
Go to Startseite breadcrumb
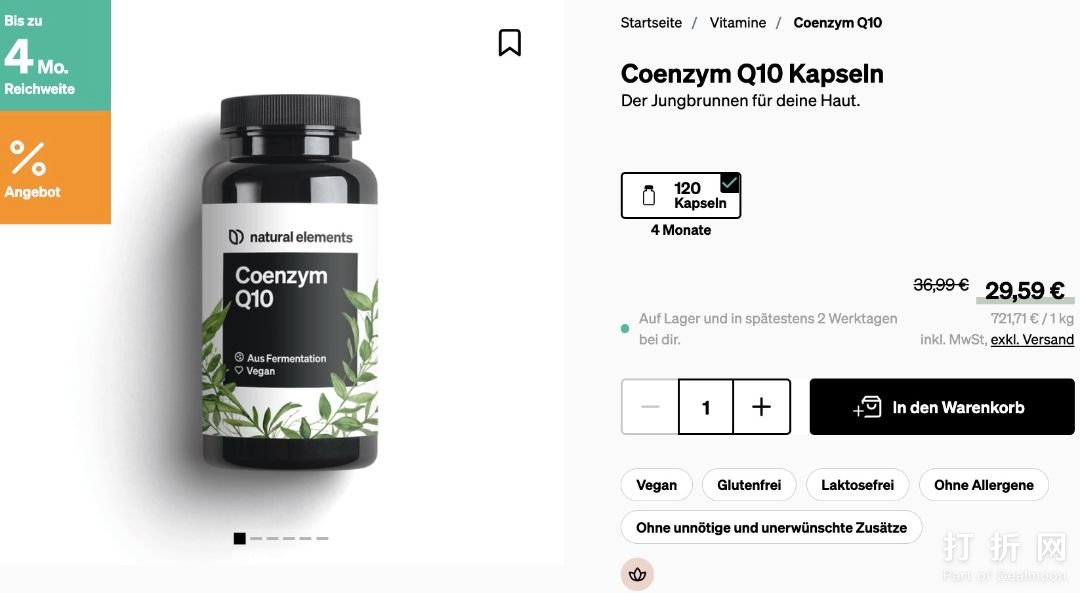[x=651, y=23]
